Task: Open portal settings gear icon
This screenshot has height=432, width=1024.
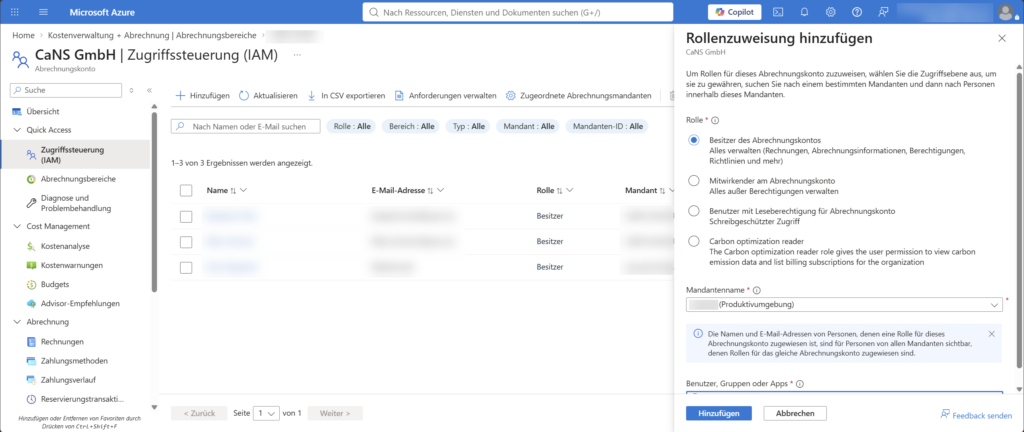Action: click(830, 12)
